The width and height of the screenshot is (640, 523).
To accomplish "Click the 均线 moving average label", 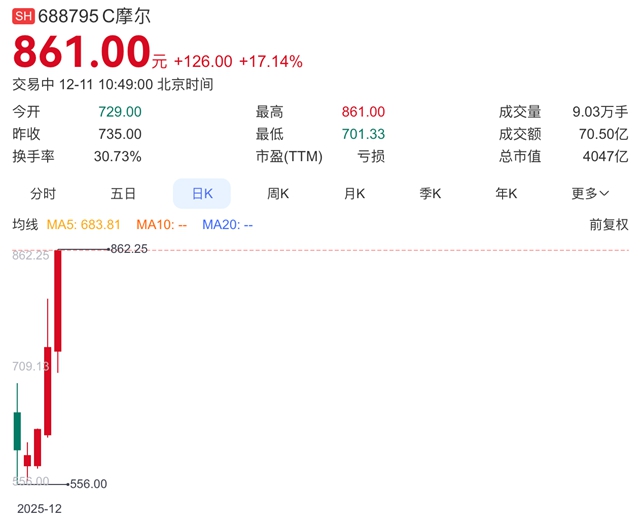I will [25, 225].
